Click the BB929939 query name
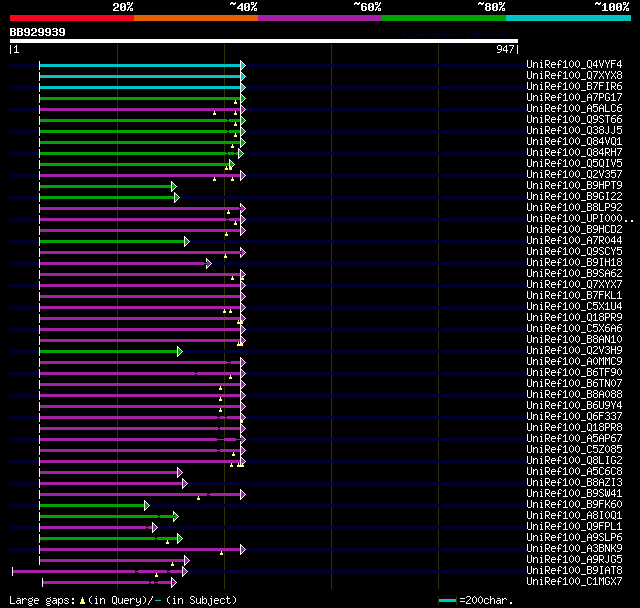The image size is (640, 608). pyautogui.click(x=38, y=32)
